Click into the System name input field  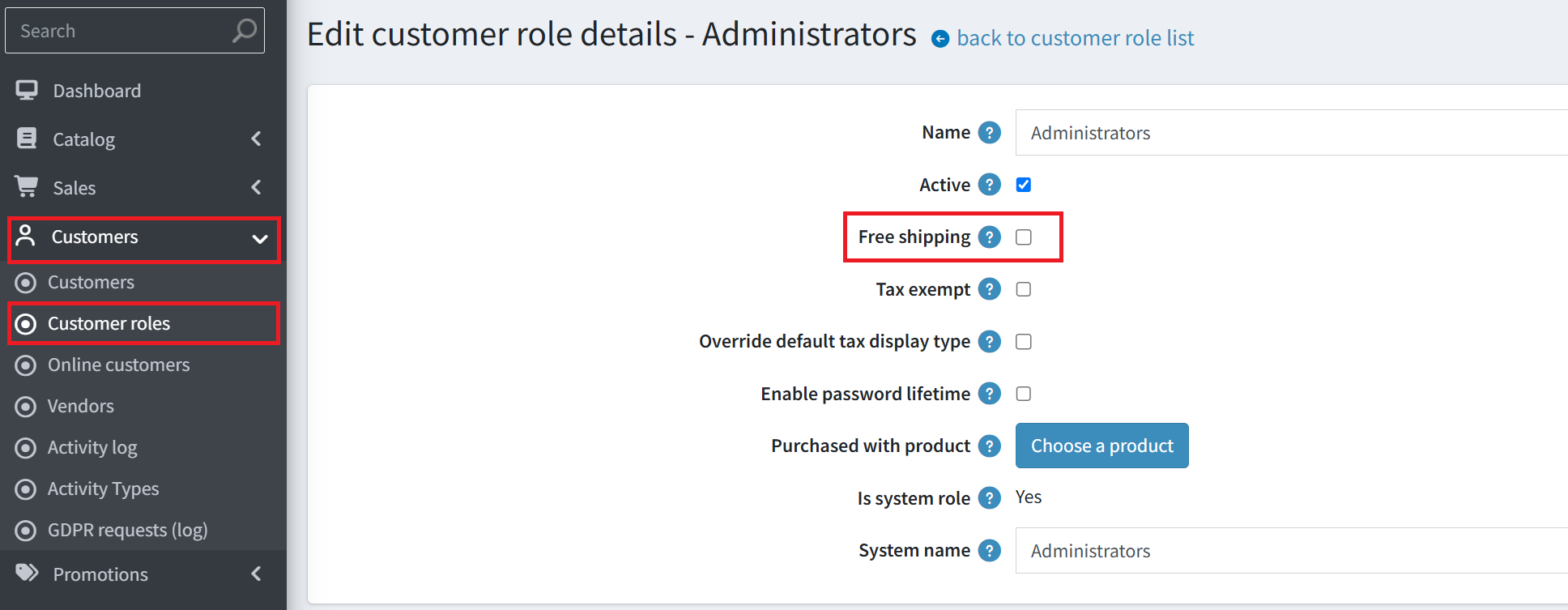point(1292,551)
